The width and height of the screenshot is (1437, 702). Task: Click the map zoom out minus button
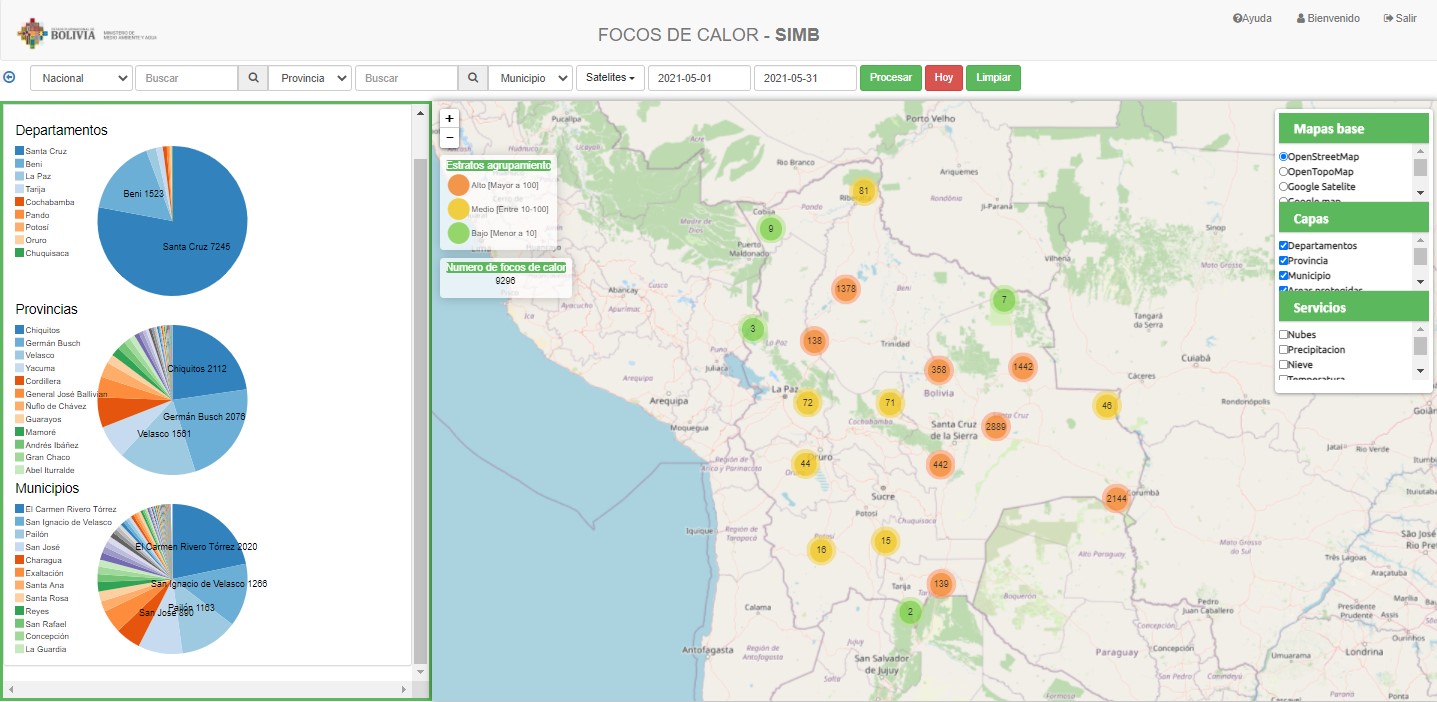point(450,137)
